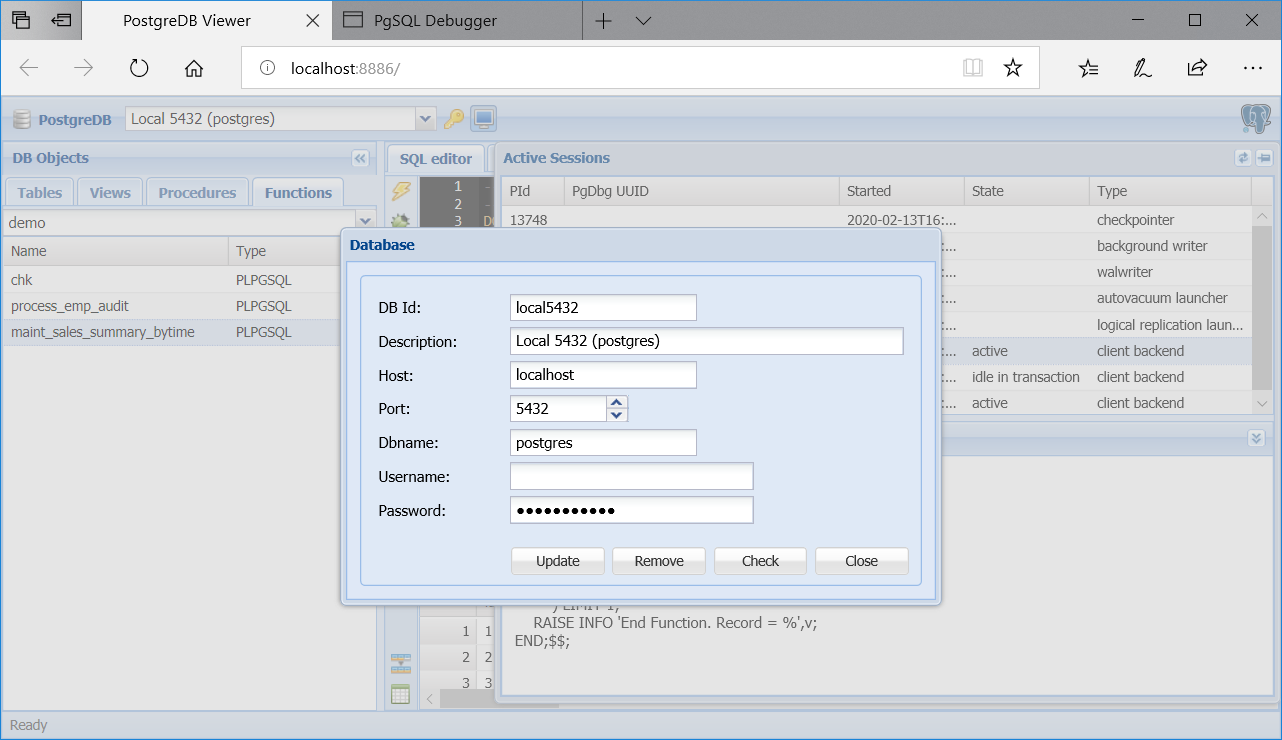
Task: Click the Description input field
Action: (x=707, y=341)
